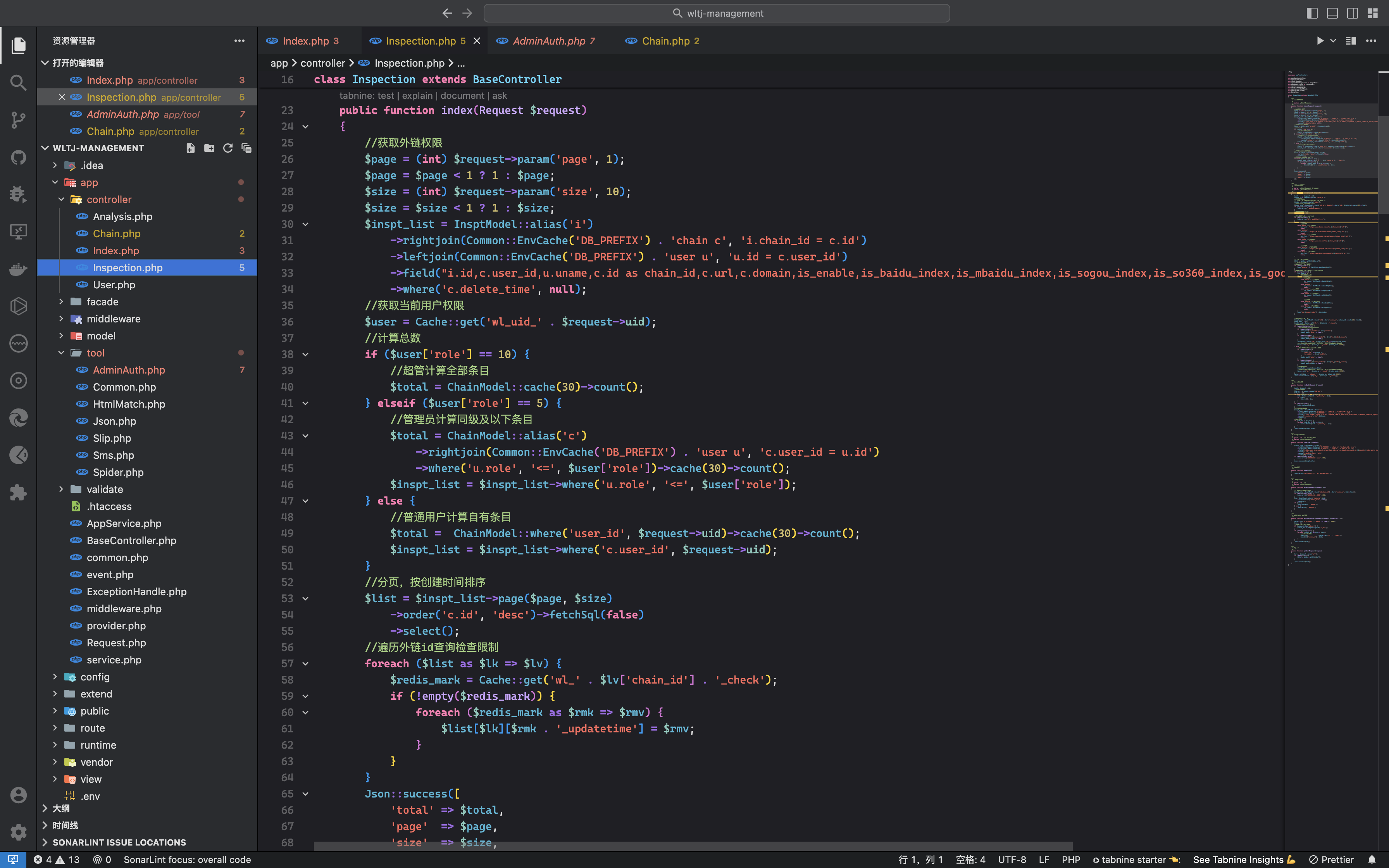The height and width of the screenshot is (868, 1389).
Task: Fold the foreach block at line 57
Action: click(305, 664)
